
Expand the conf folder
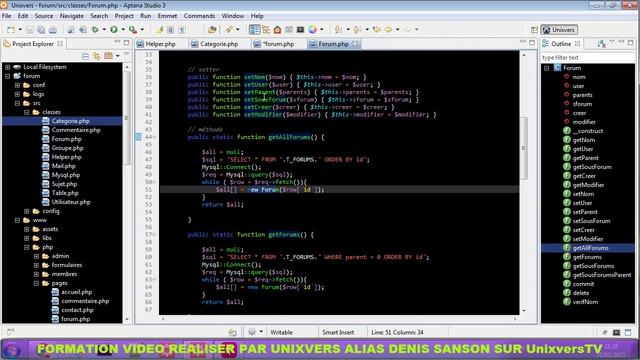[x=17, y=85]
